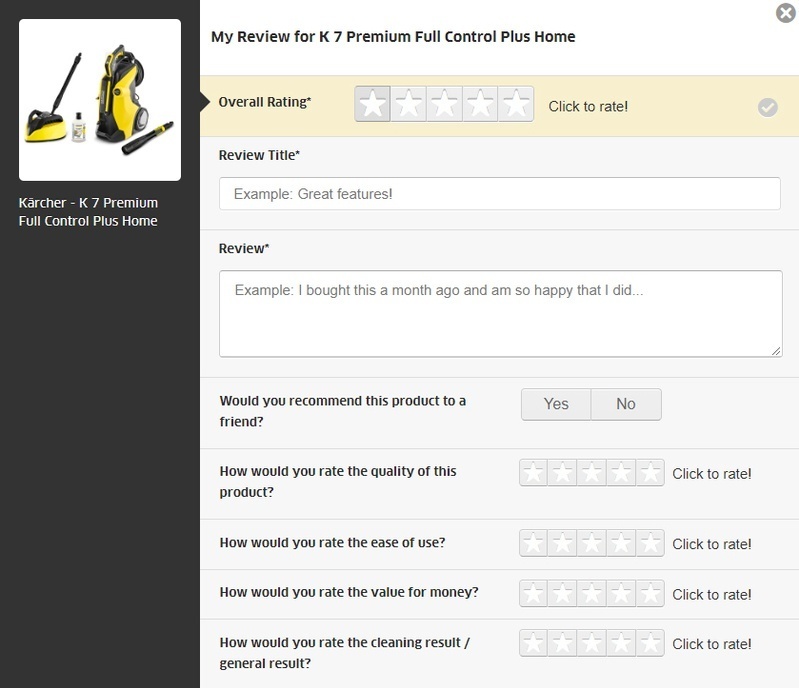Set overall rating to five stars
This screenshot has width=799, height=688.
515,104
